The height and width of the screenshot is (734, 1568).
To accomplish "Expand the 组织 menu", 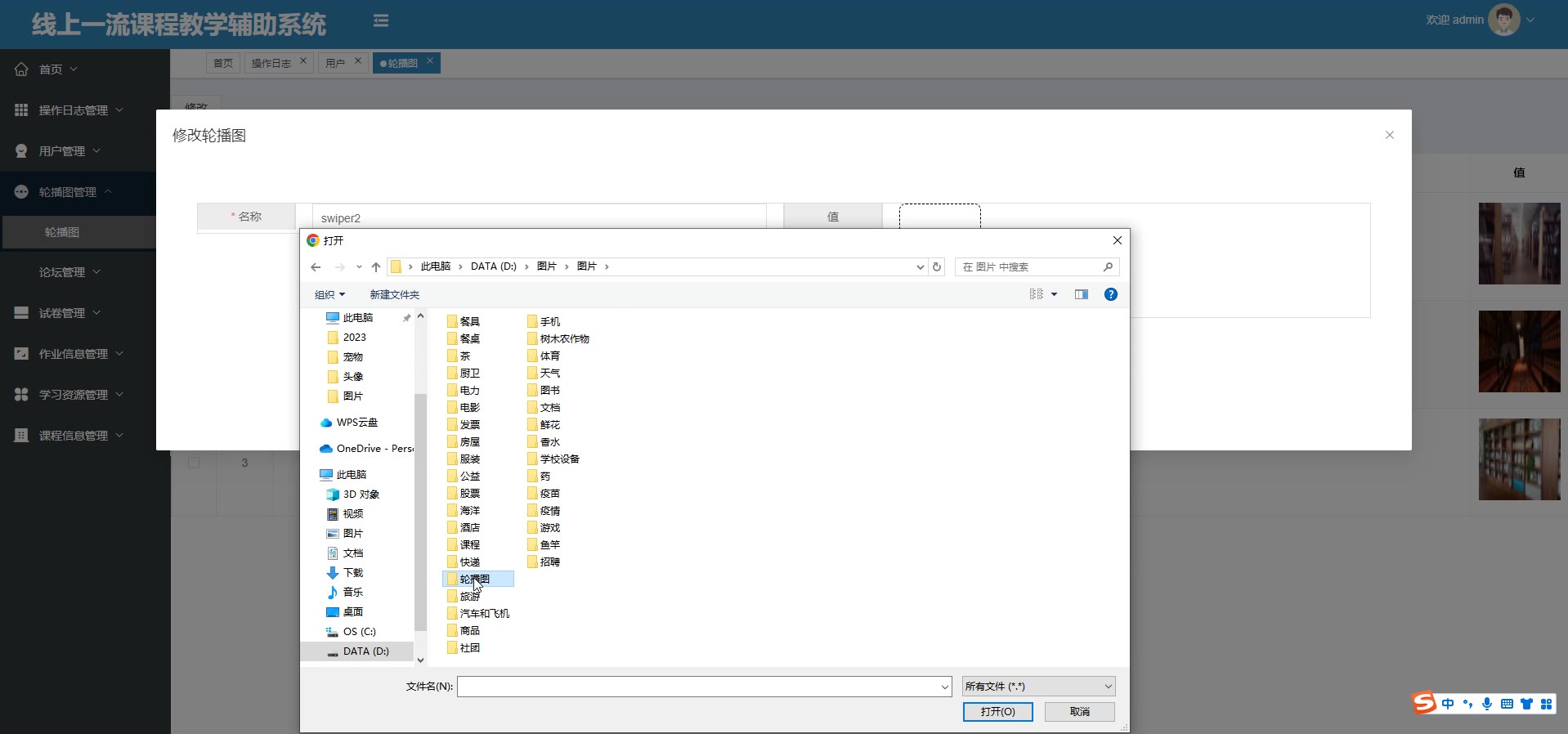I will (x=329, y=295).
